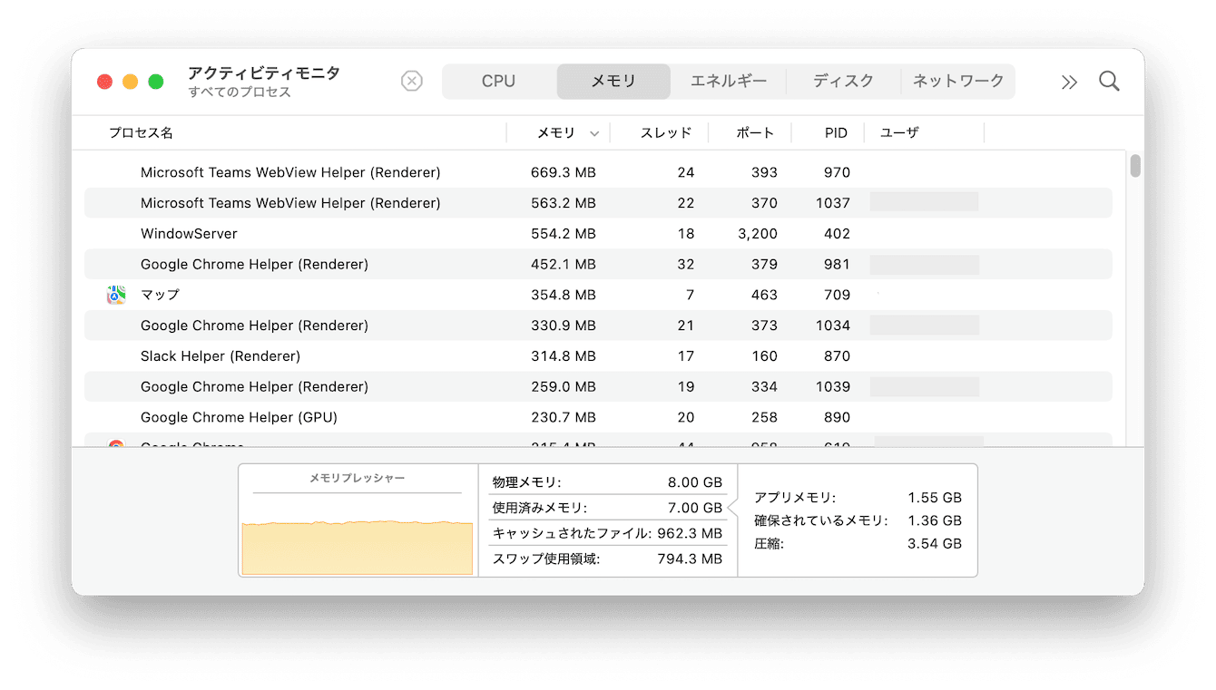Sort by ポート column header
This screenshot has width=1216, height=690.
pyautogui.click(x=755, y=133)
